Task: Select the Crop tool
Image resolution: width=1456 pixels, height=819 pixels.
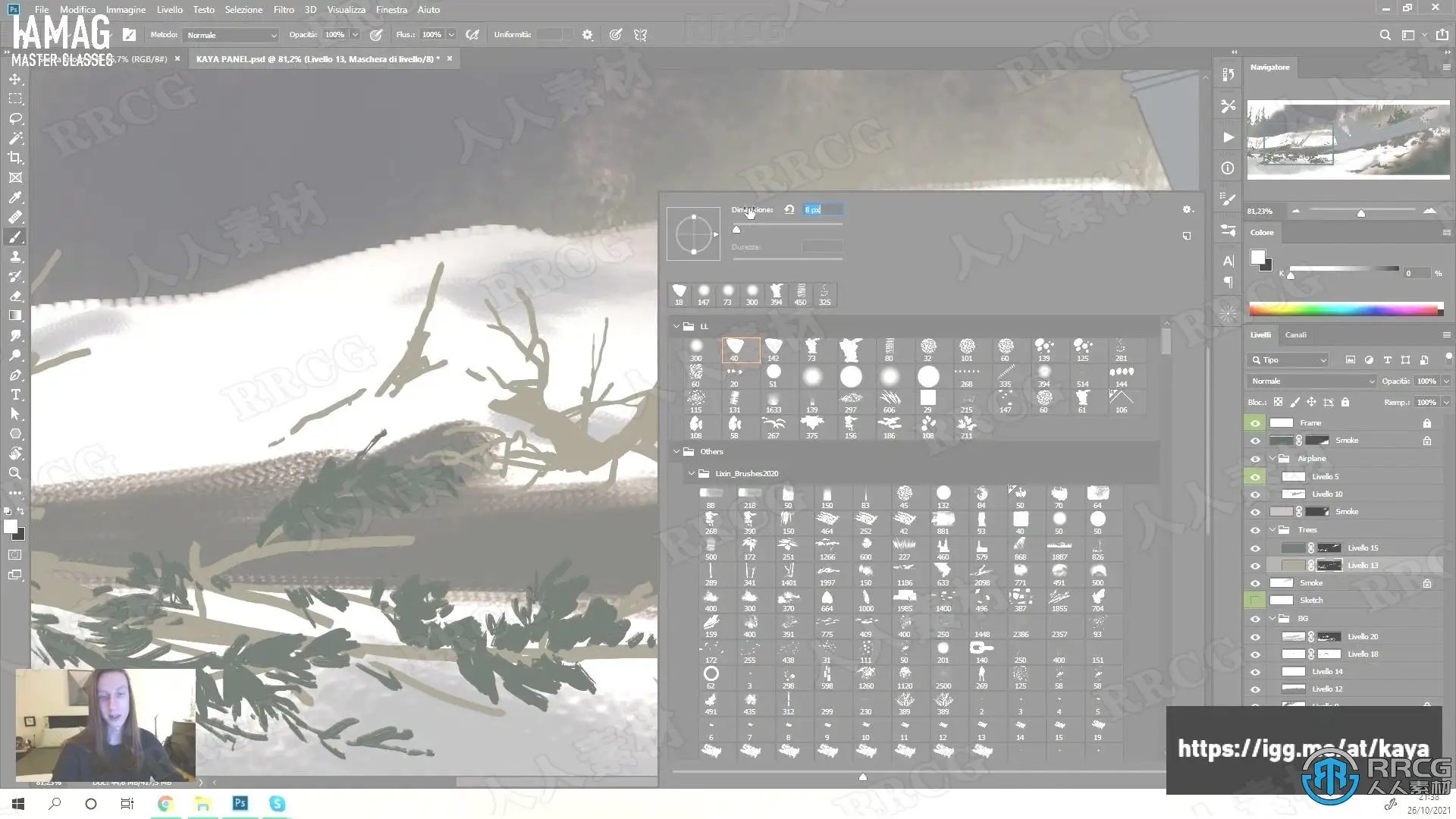Action: pos(15,158)
